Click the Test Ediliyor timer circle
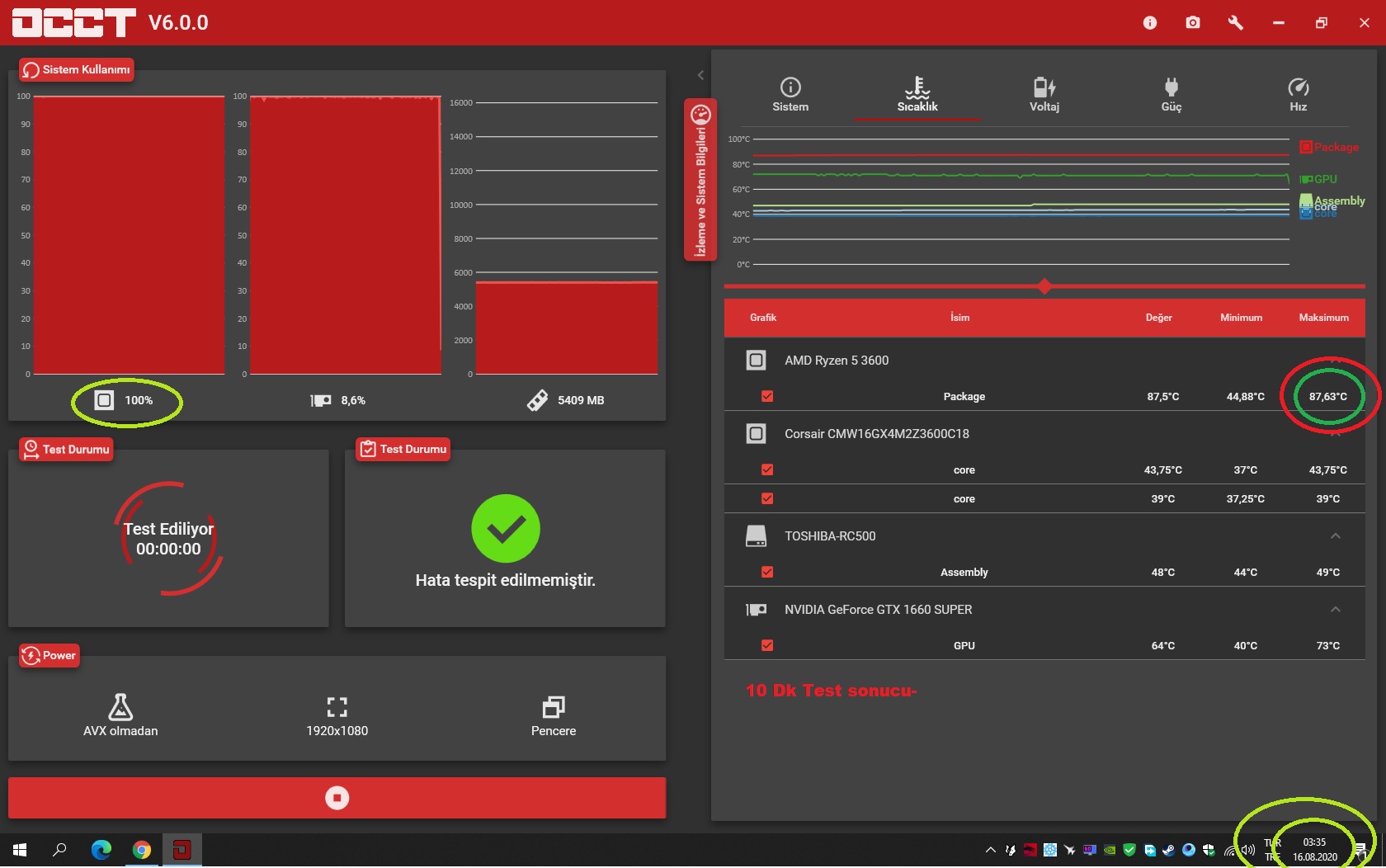This screenshot has height=868, width=1386. tap(168, 538)
